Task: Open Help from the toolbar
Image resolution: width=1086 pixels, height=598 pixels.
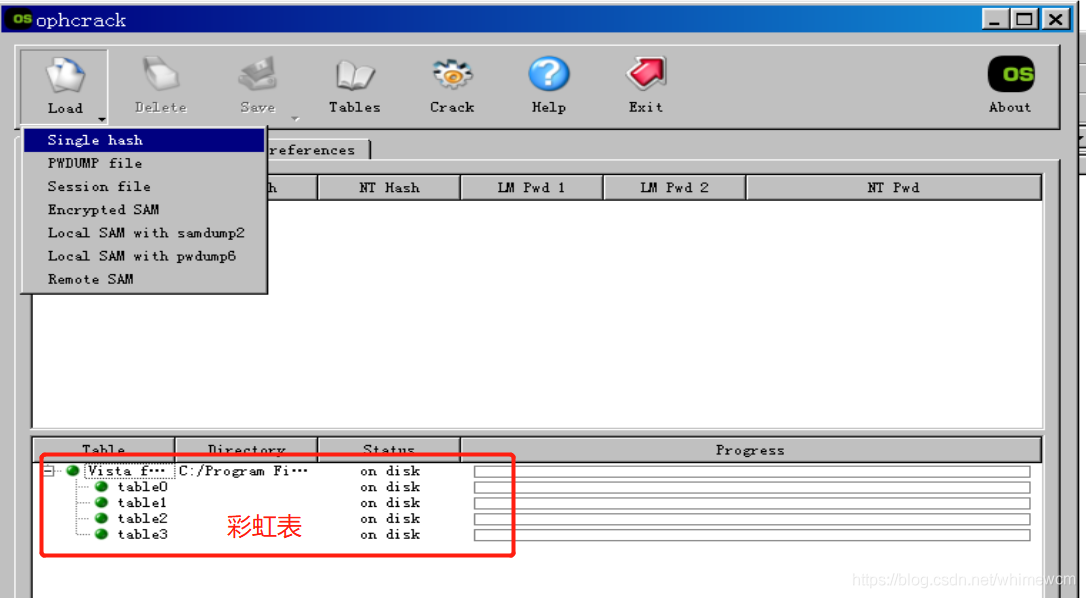Action: coord(549,74)
